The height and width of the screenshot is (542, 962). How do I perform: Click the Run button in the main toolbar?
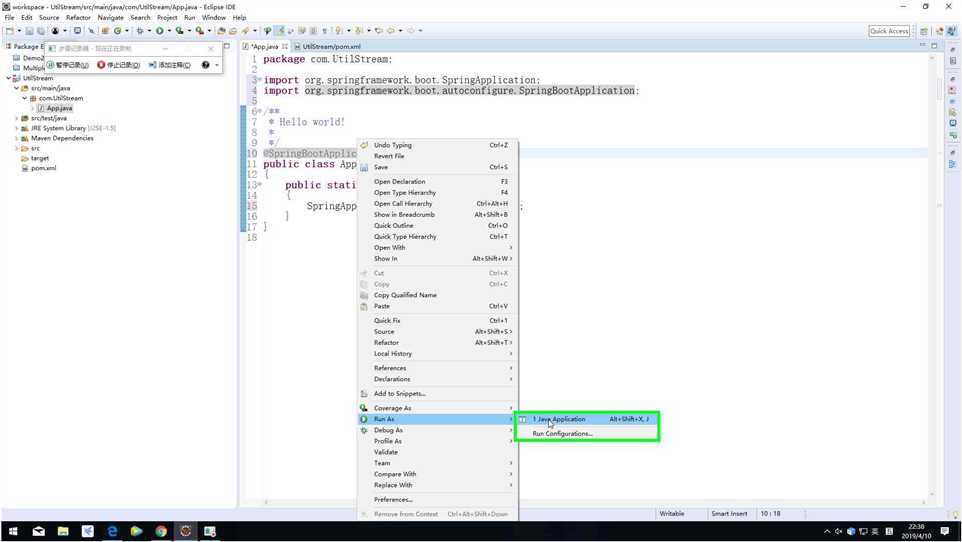pyautogui.click(x=160, y=31)
